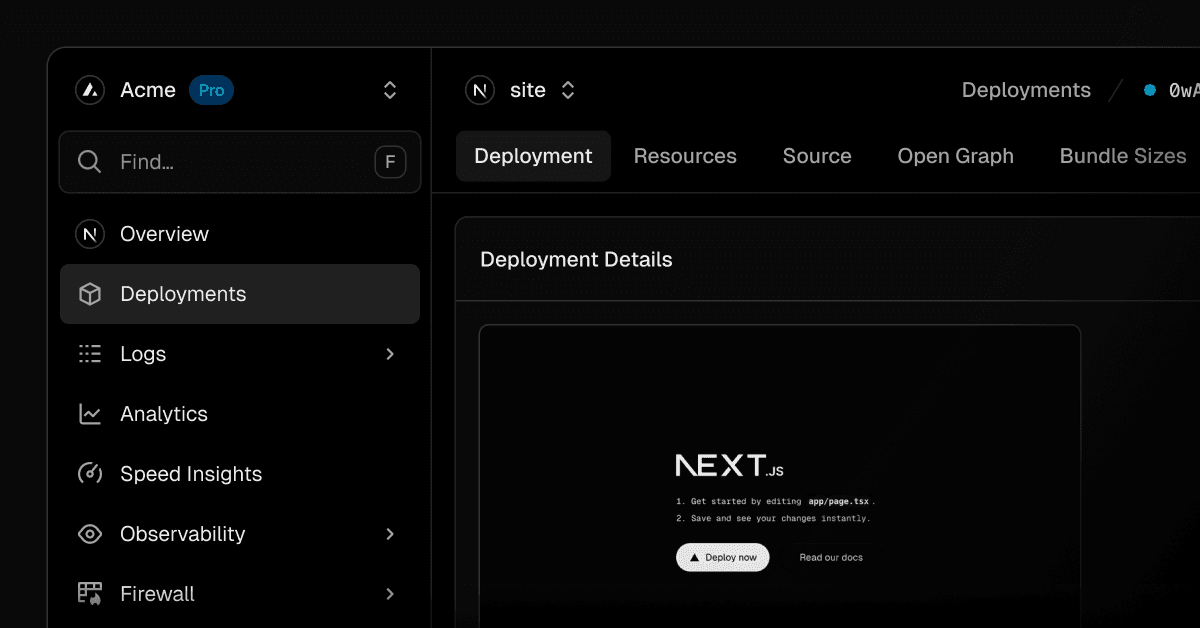Open the site project switcher dropdown
Screen dimensions: 1200x628
point(567,90)
